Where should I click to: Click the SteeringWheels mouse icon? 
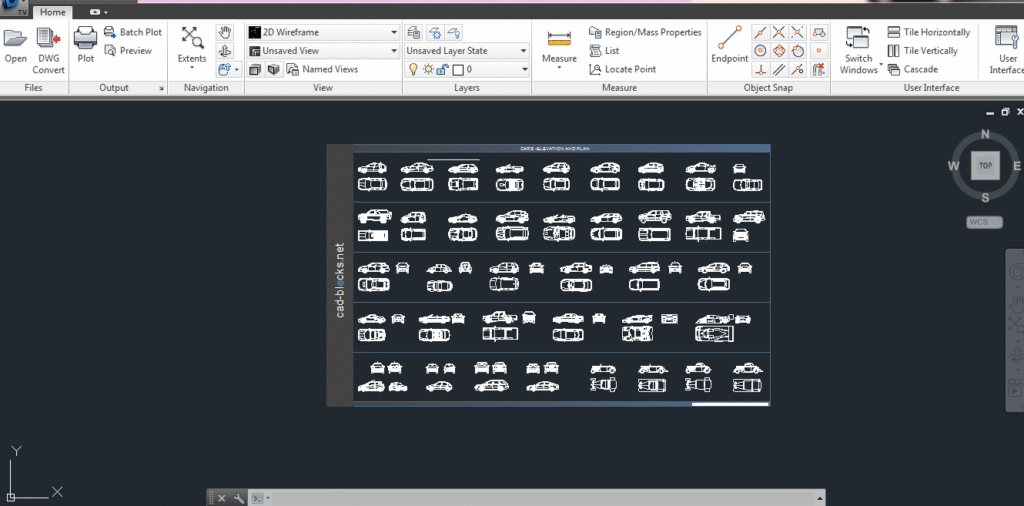[225, 69]
